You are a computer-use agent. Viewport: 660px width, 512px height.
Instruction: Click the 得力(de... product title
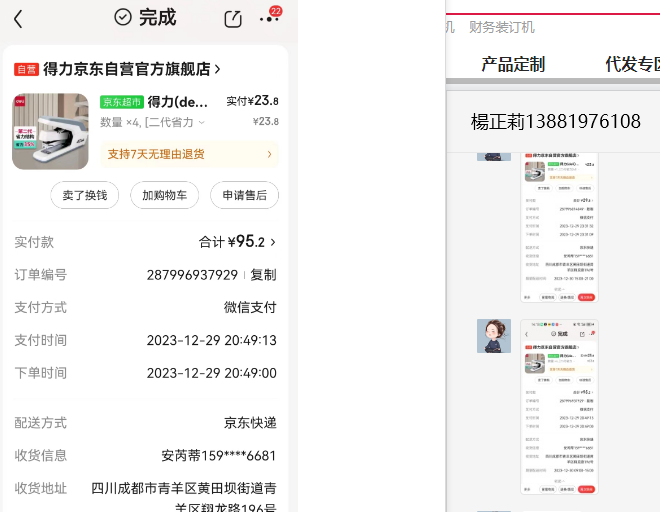177,102
